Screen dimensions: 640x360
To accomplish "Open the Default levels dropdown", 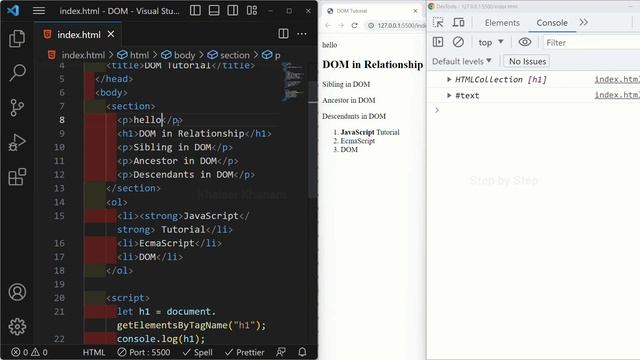I will pyautogui.click(x=461, y=61).
